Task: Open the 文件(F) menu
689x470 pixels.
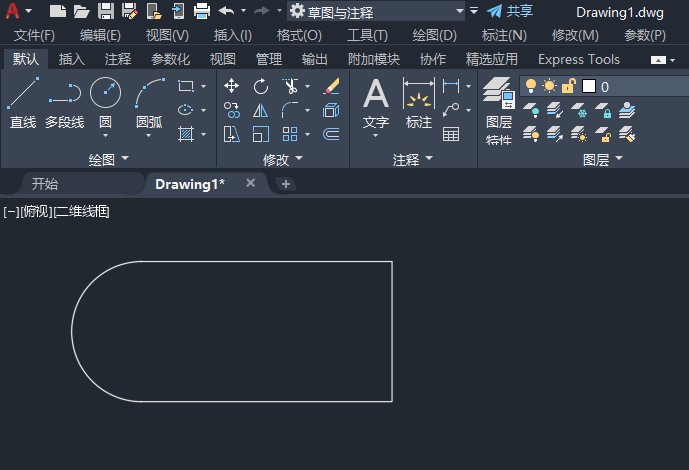Action: pos(34,36)
